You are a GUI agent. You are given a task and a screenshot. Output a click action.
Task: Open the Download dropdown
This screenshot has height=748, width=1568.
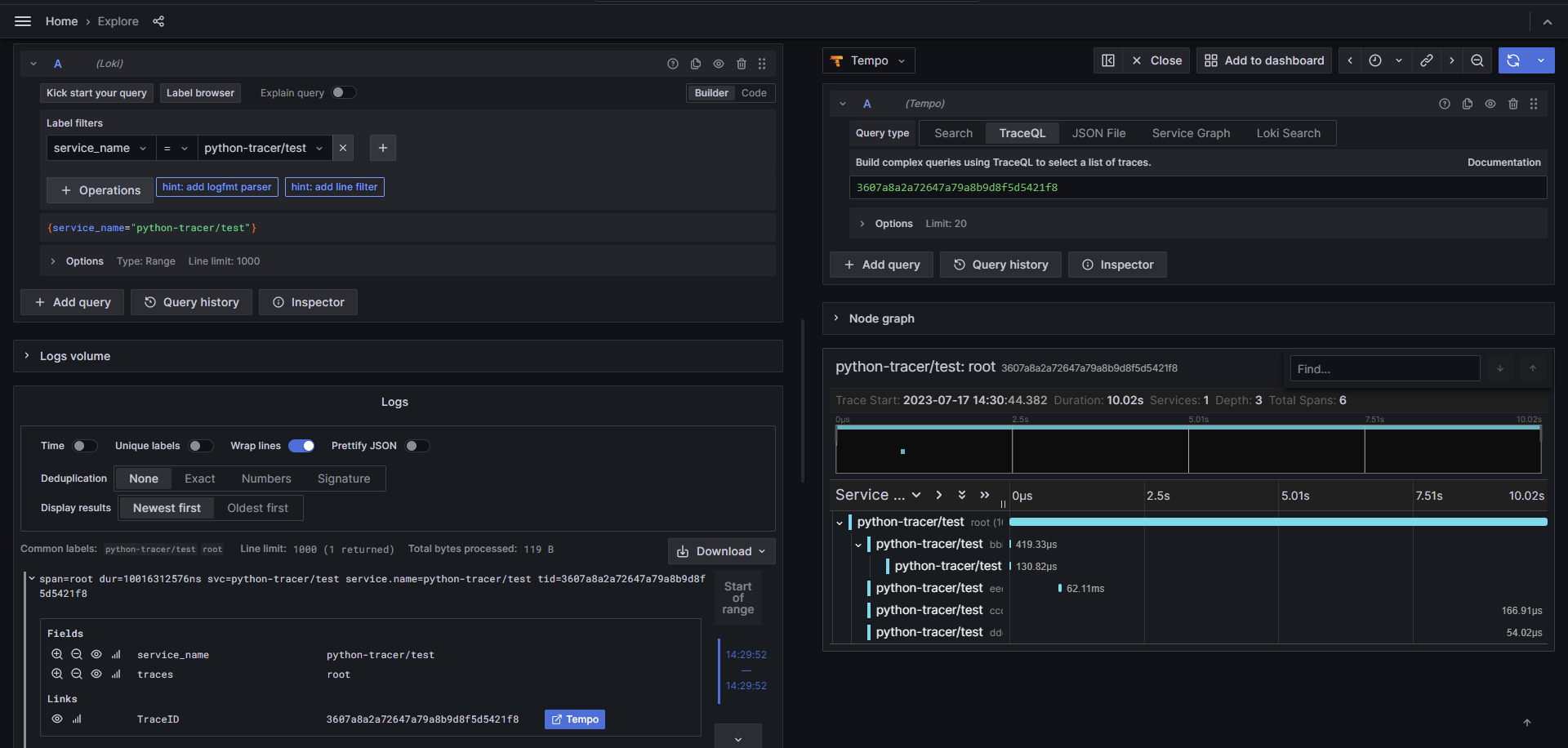[721, 551]
